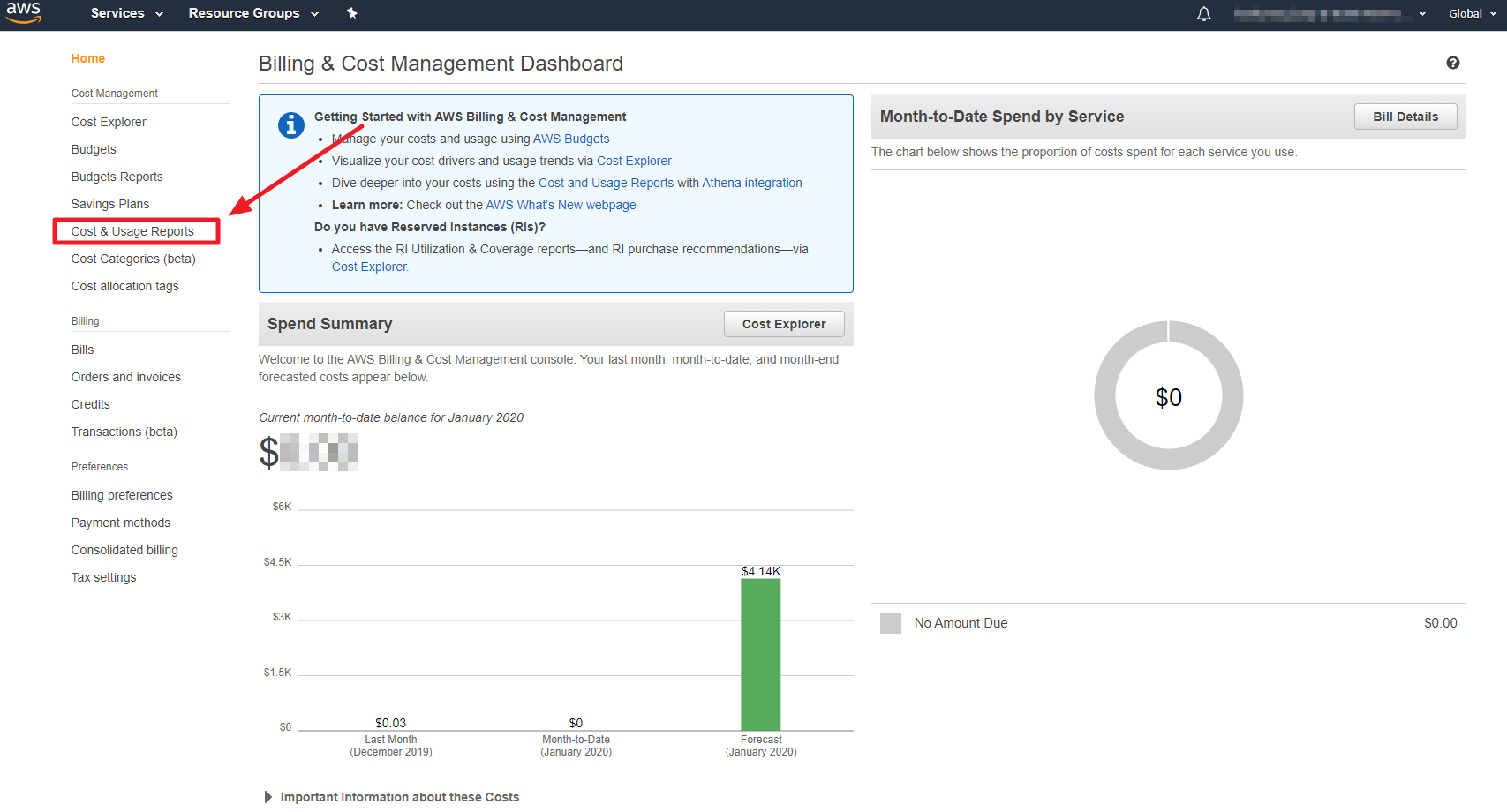Viewport: 1507px width, 812px height.
Task: Go to Budgets in the sidebar
Action: pos(94,149)
